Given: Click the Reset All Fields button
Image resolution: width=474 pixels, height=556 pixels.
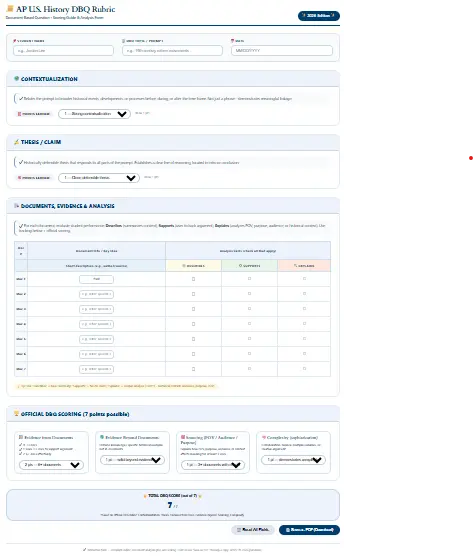Looking at the screenshot, I should (x=253, y=530).
